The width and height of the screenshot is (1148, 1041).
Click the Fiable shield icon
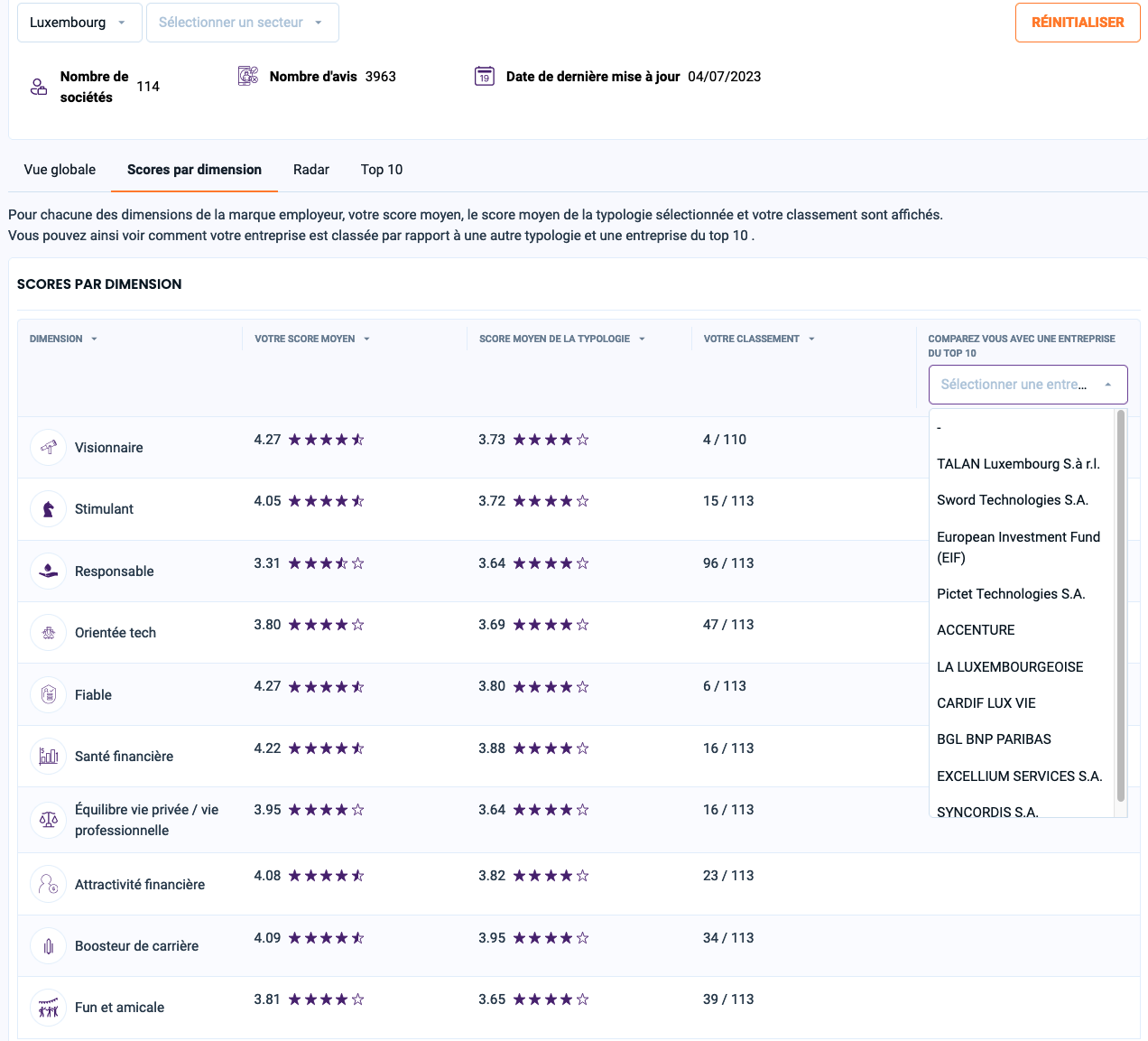49,695
